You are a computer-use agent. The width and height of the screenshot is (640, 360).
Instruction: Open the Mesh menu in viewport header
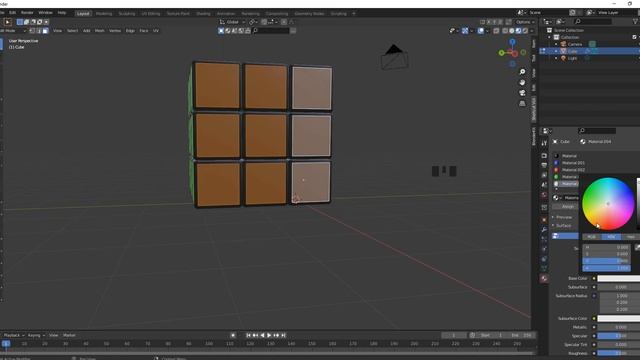pyautogui.click(x=100, y=31)
